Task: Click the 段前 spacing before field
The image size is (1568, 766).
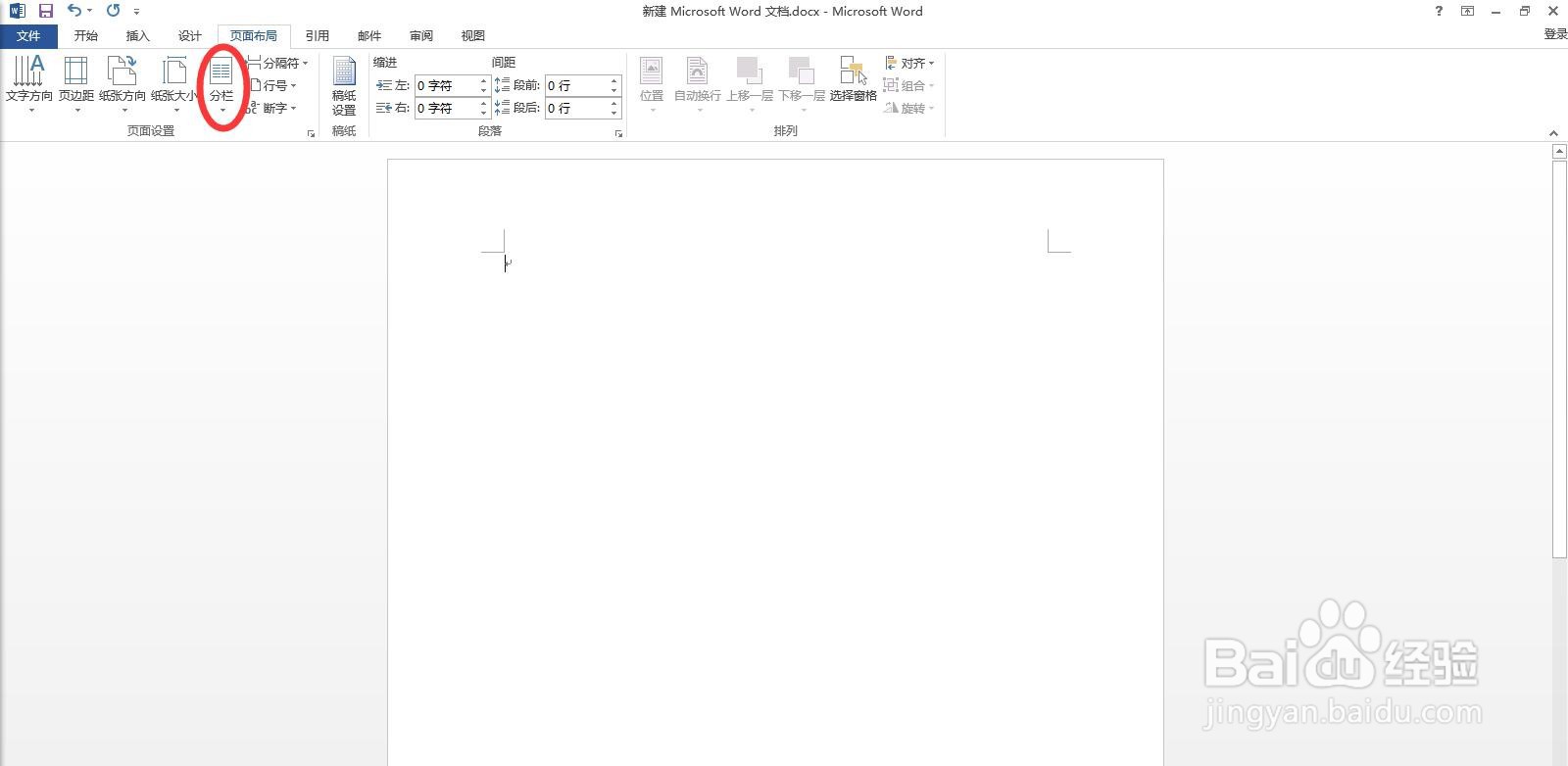Action: (576, 85)
